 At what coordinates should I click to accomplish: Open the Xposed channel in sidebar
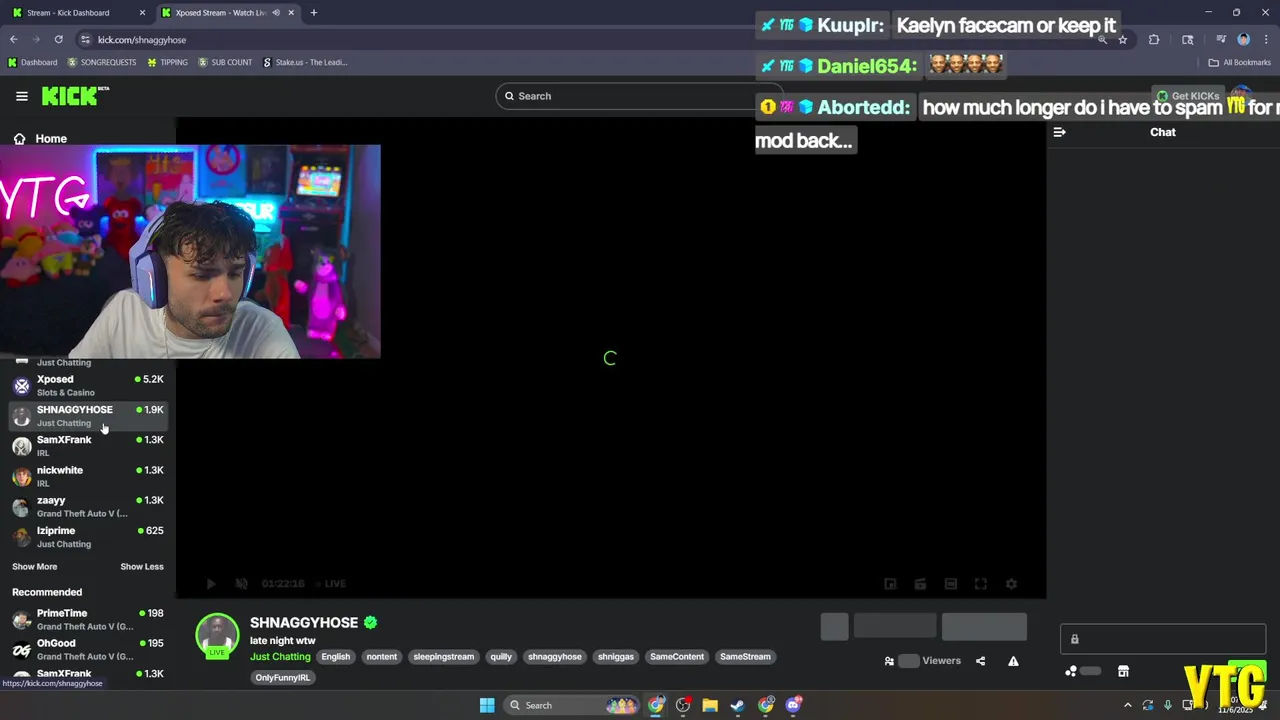coord(88,385)
